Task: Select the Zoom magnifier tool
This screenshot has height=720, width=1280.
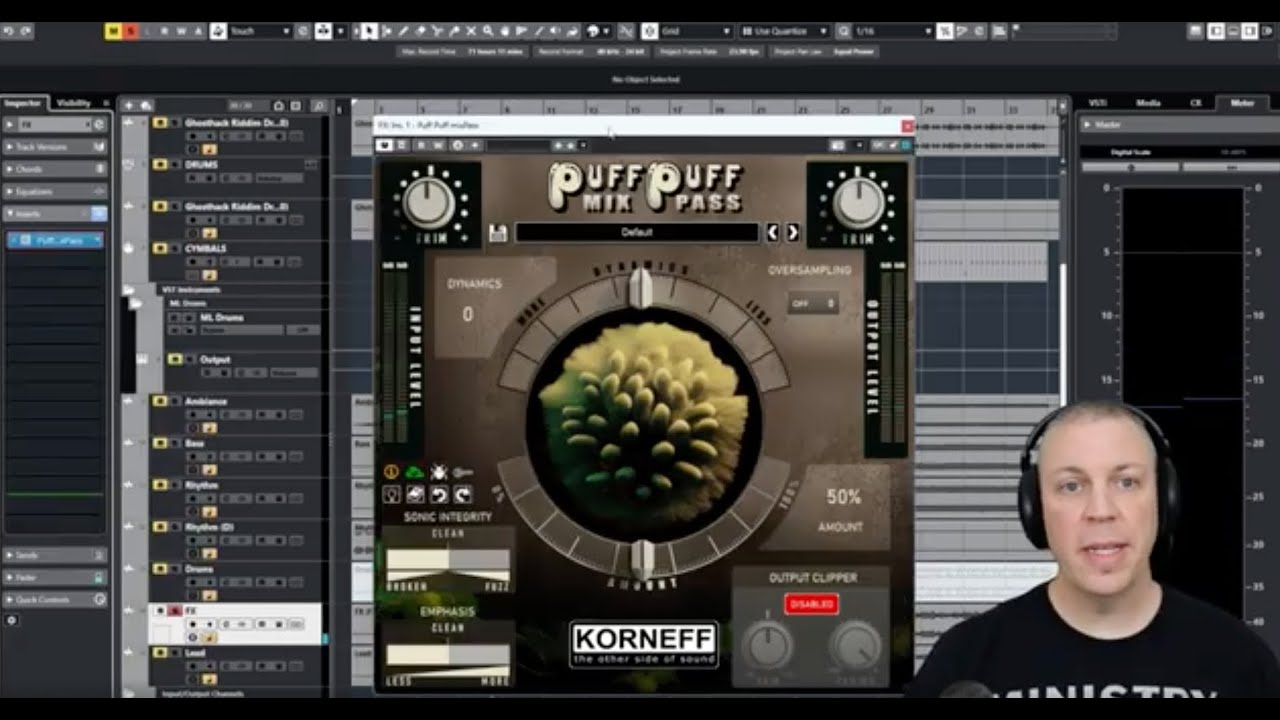Action: point(489,31)
